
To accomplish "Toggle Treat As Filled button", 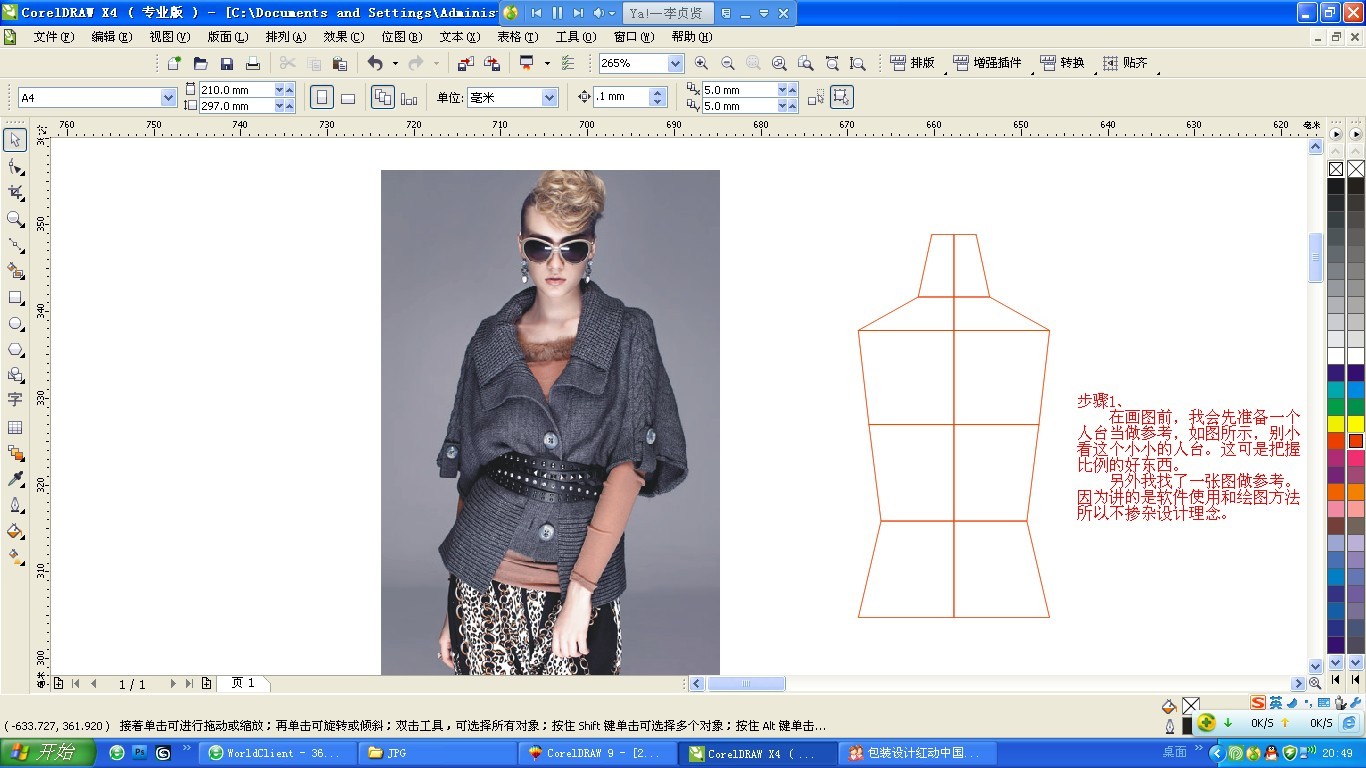I will [841, 97].
